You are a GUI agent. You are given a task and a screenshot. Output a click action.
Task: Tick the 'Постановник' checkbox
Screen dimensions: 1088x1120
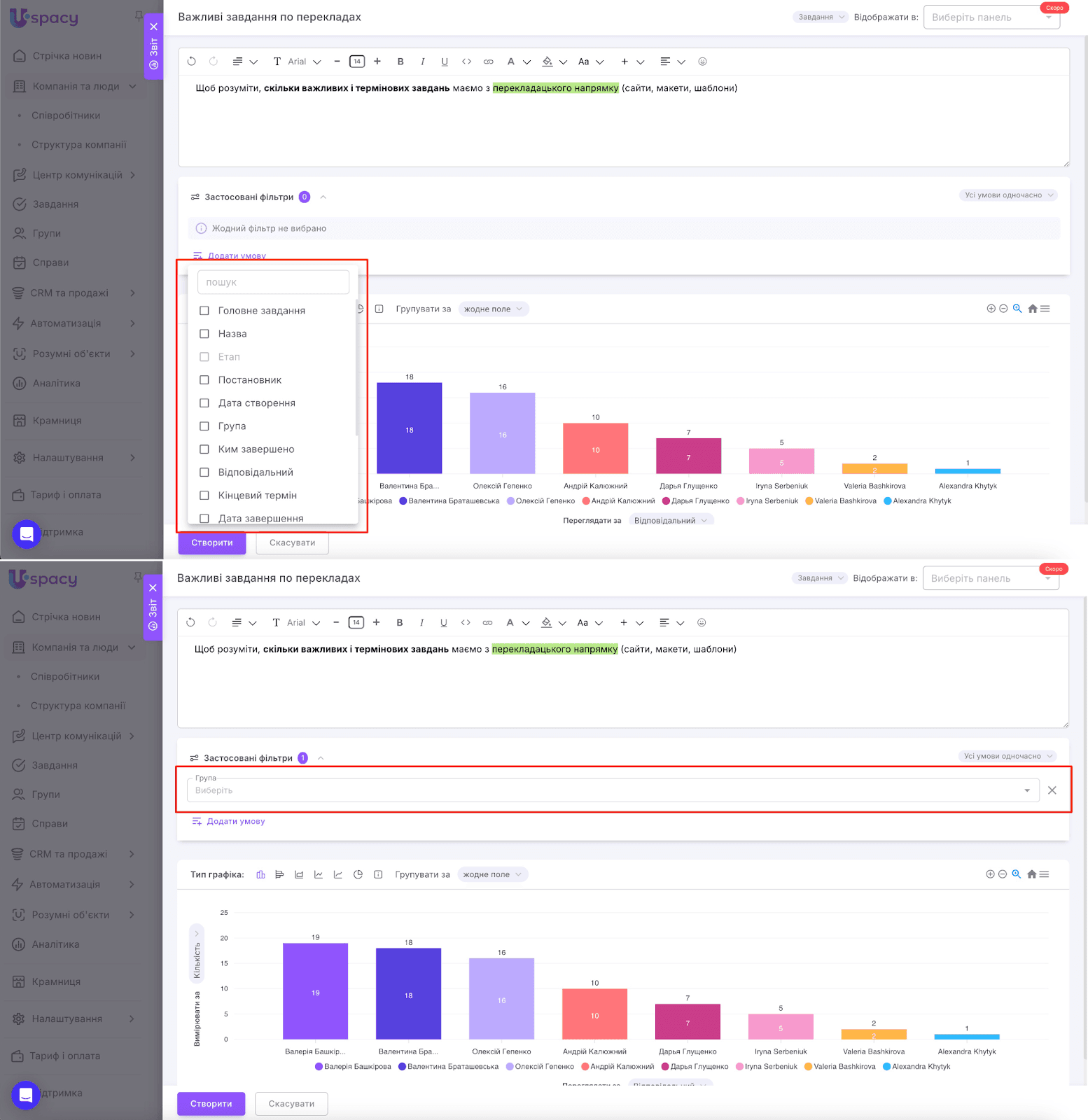pyautogui.click(x=204, y=380)
